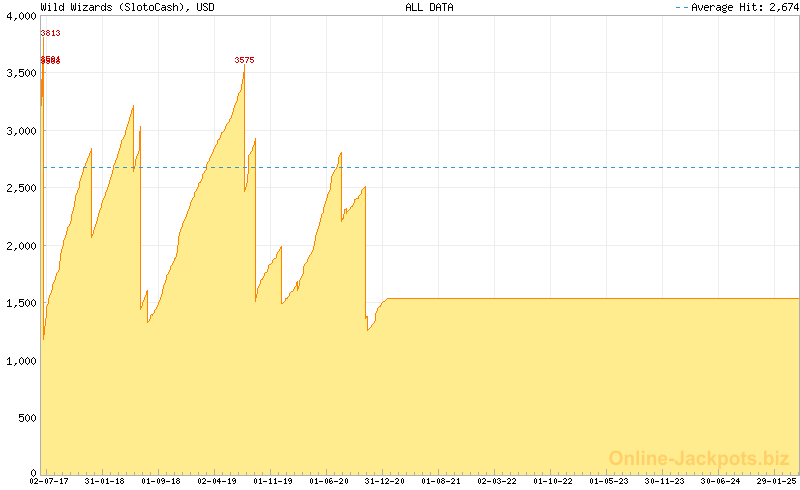Image resolution: width=800 pixels, height=490 pixels.
Task: Select the 01-06-20 date axis label
Action: (329, 481)
